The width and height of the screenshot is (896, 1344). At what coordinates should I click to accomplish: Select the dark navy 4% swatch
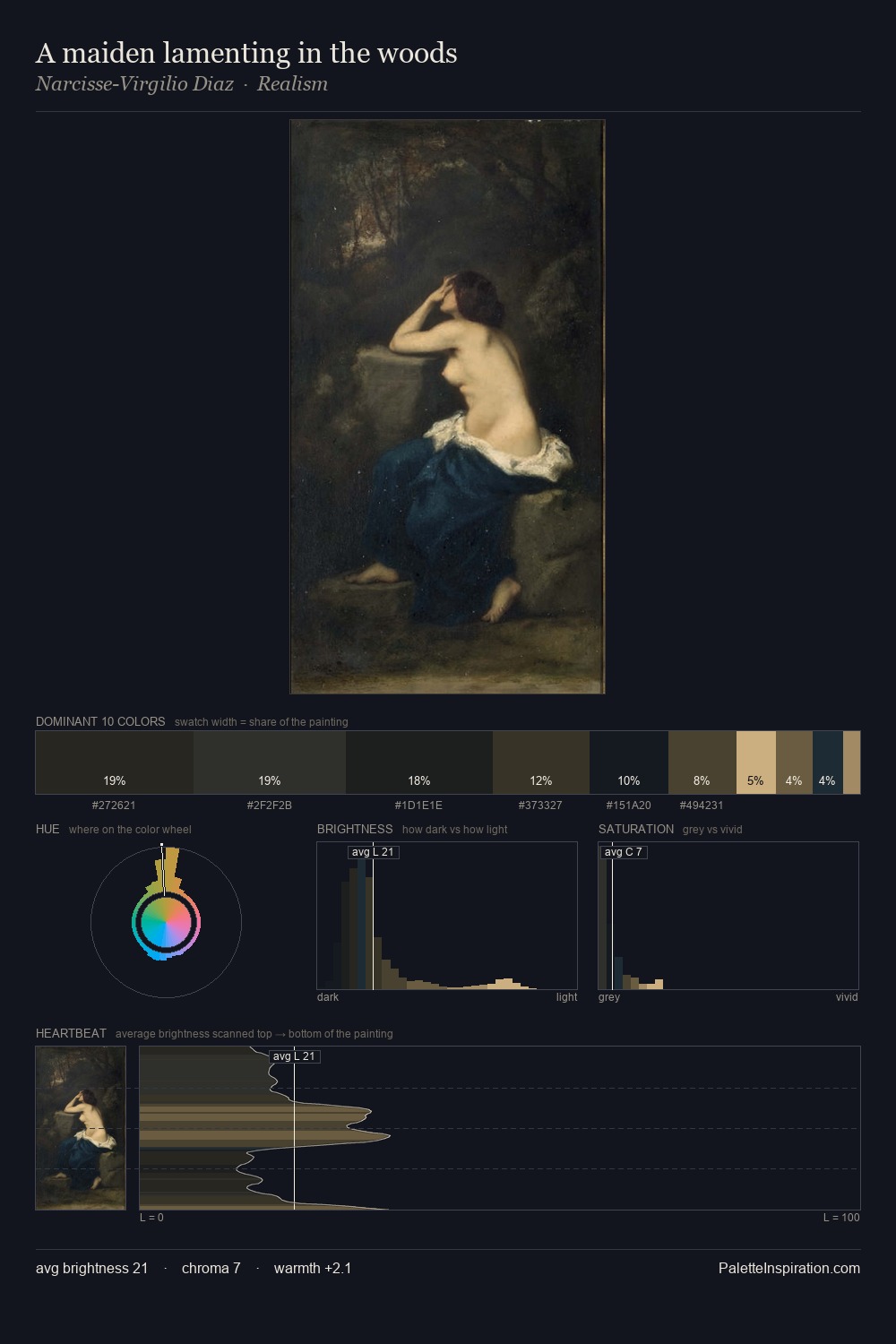(x=828, y=762)
